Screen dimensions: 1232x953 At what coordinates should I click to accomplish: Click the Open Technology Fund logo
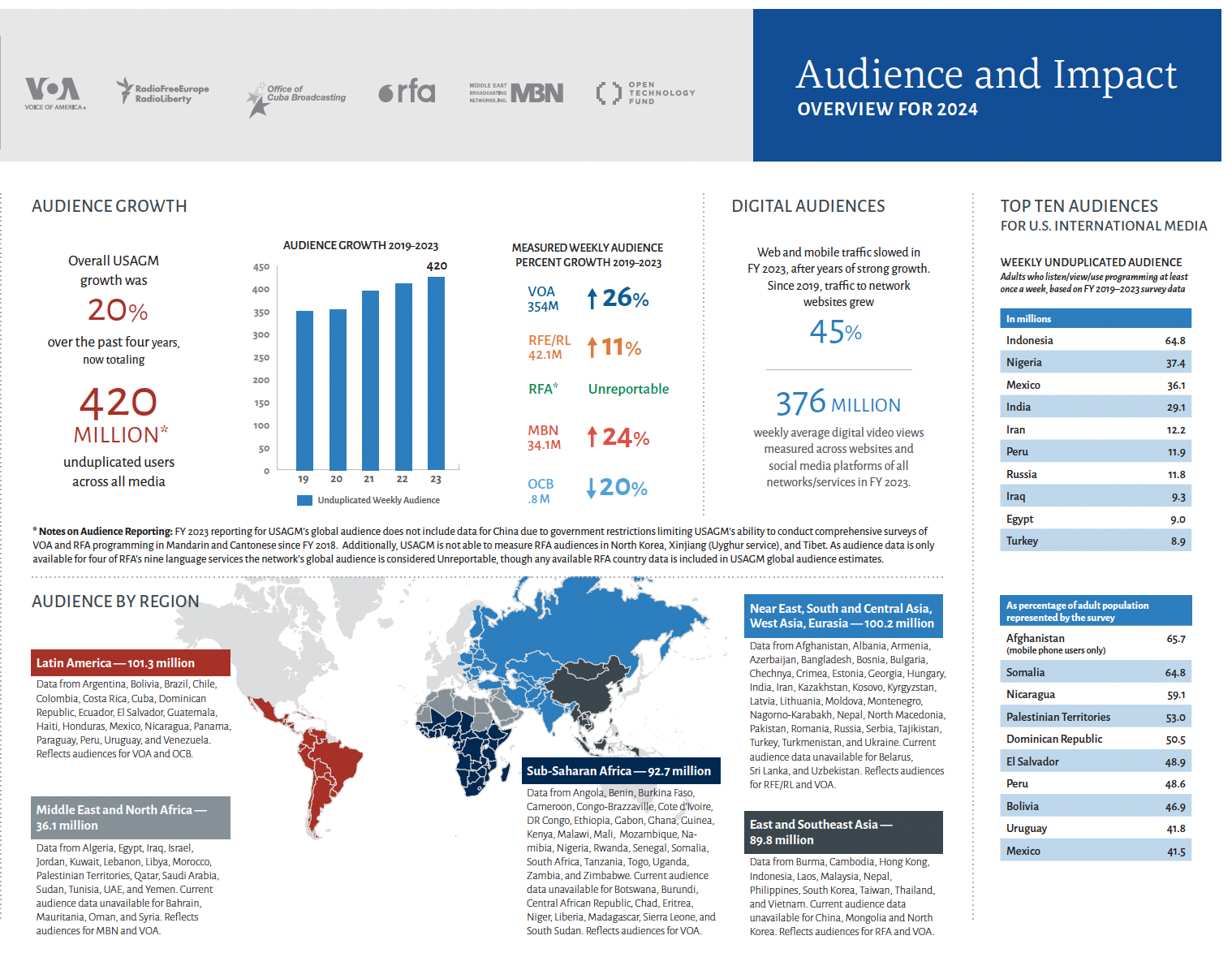pyautogui.click(x=645, y=93)
